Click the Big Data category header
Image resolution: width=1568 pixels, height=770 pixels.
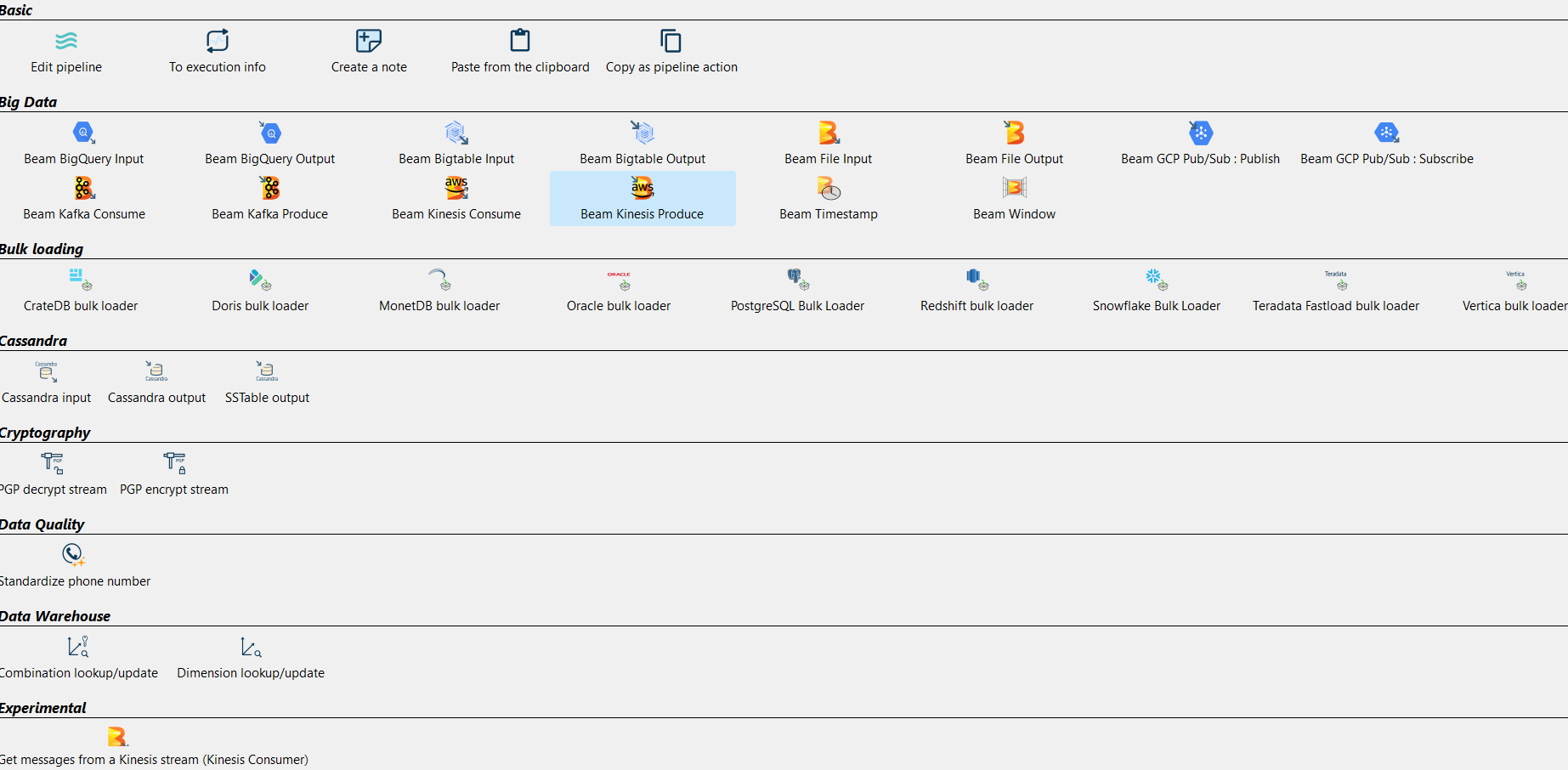tap(28, 102)
